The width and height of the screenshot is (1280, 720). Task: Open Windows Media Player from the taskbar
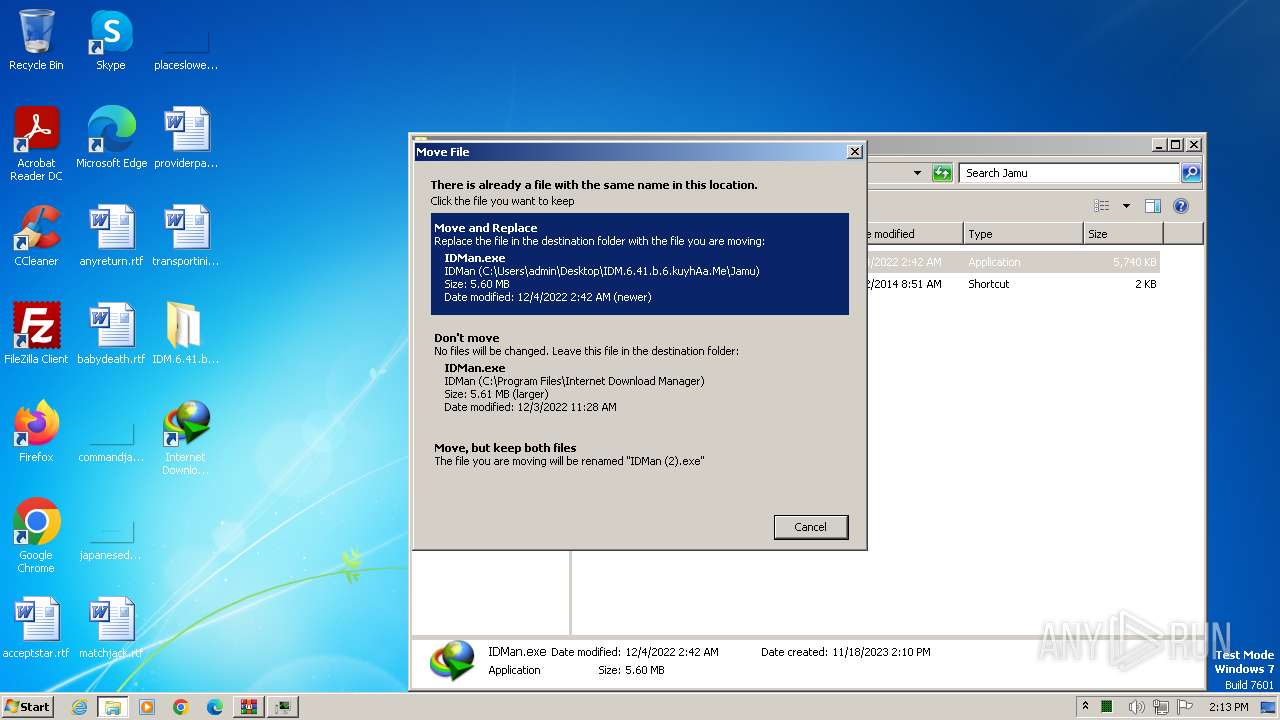pyautogui.click(x=147, y=707)
